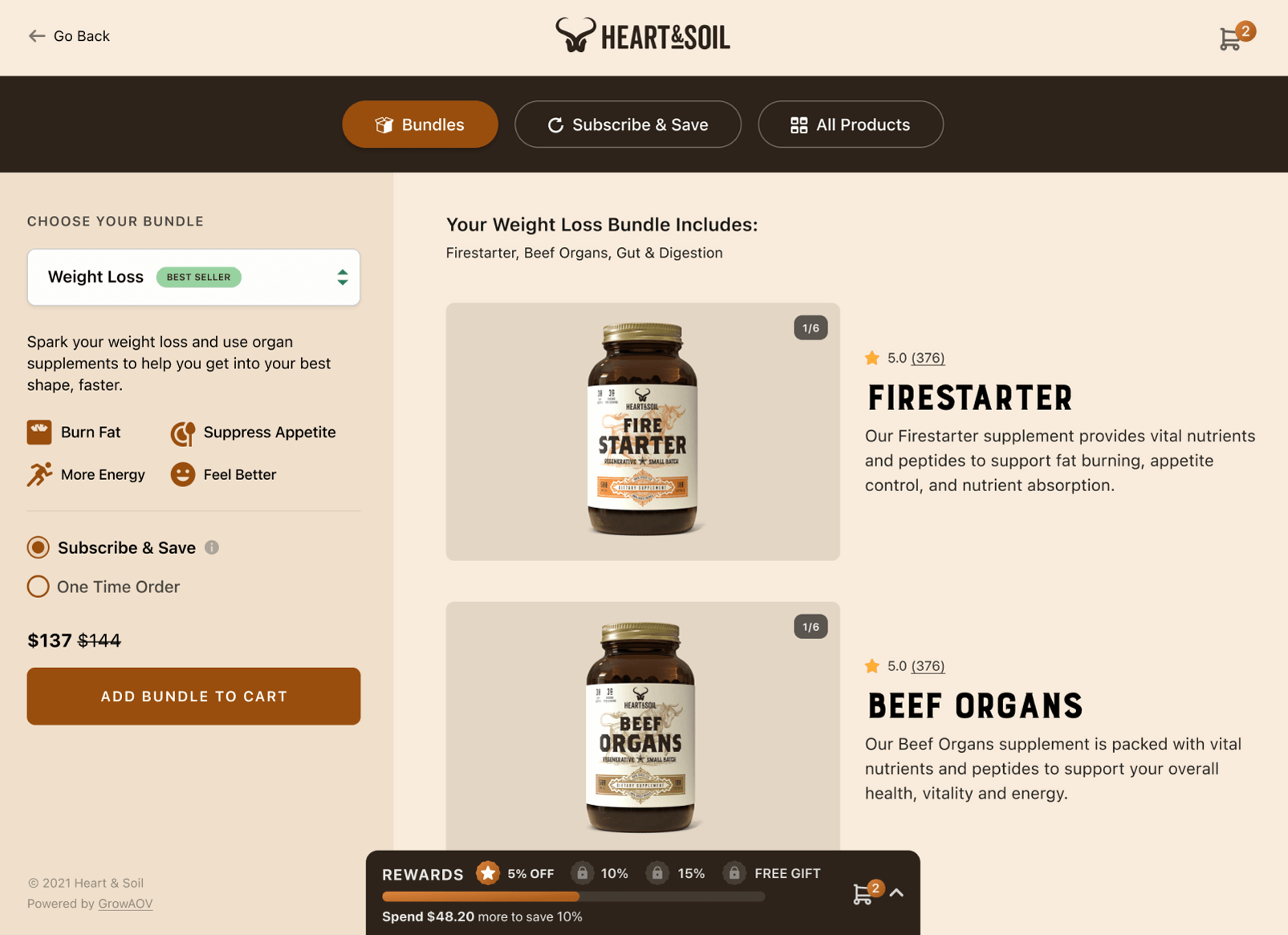The width and height of the screenshot is (1288, 935).
Task: Open the Subscribe & Save tab
Action: pyautogui.click(x=628, y=124)
